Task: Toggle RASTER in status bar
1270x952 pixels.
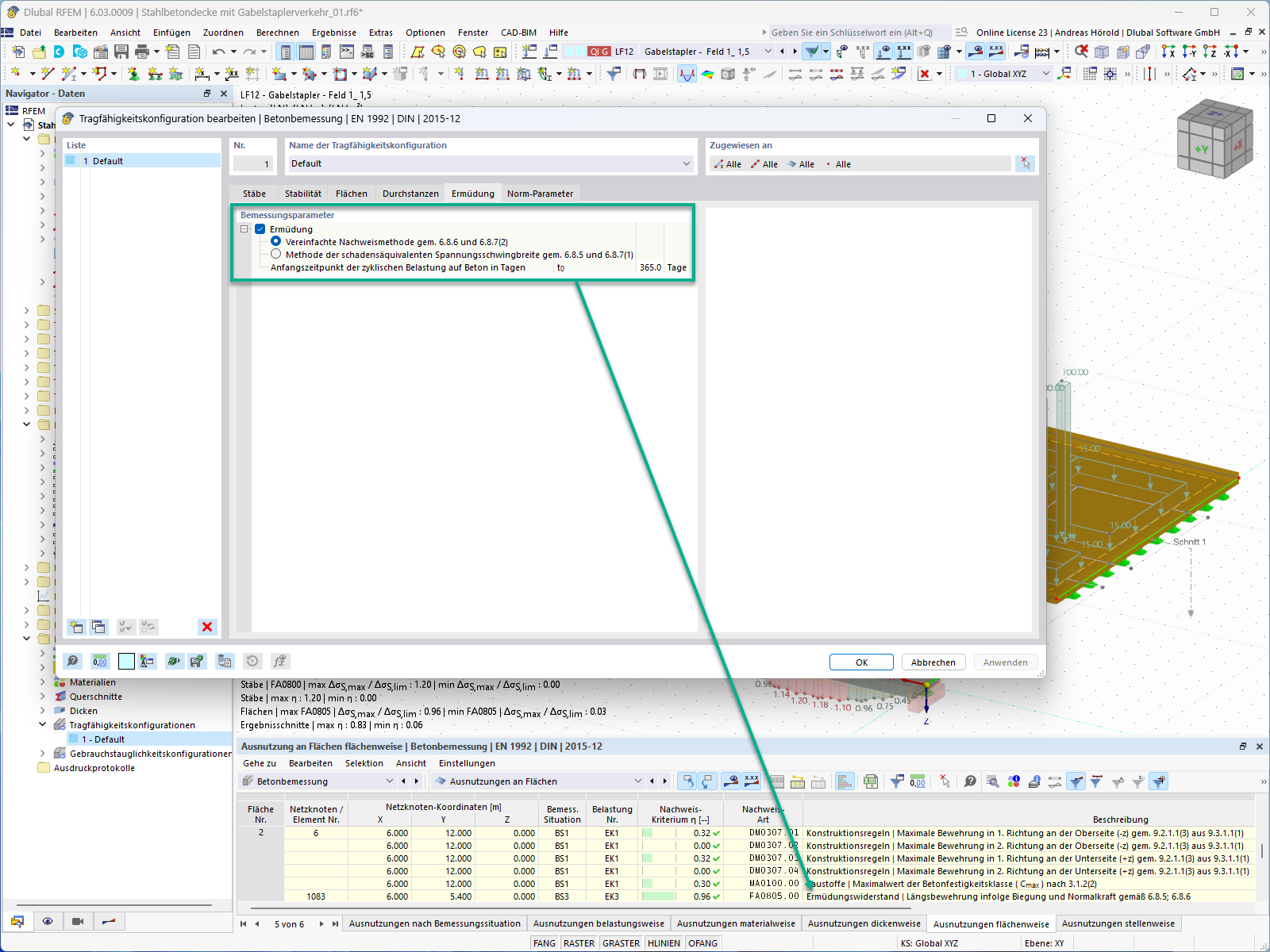Action: (579, 943)
